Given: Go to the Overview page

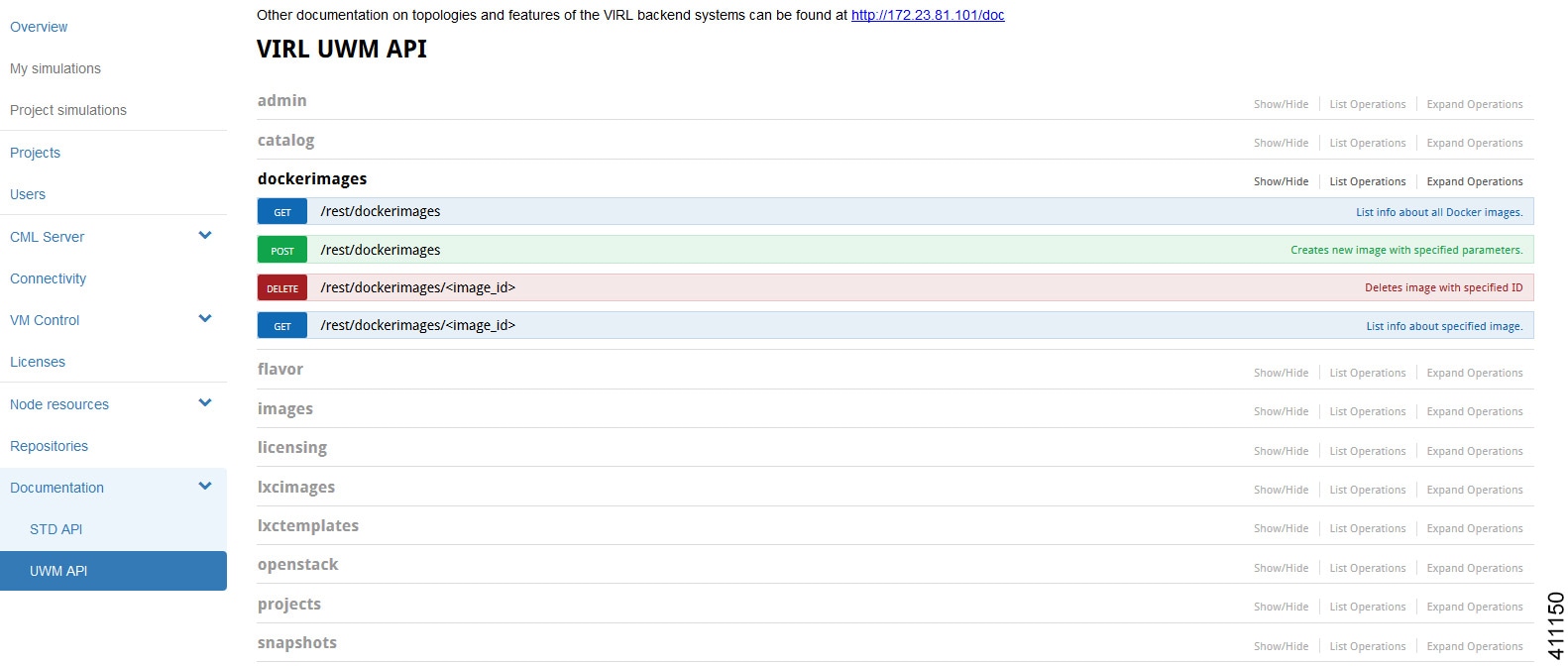Looking at the screenshot, I should pos(39,27).
